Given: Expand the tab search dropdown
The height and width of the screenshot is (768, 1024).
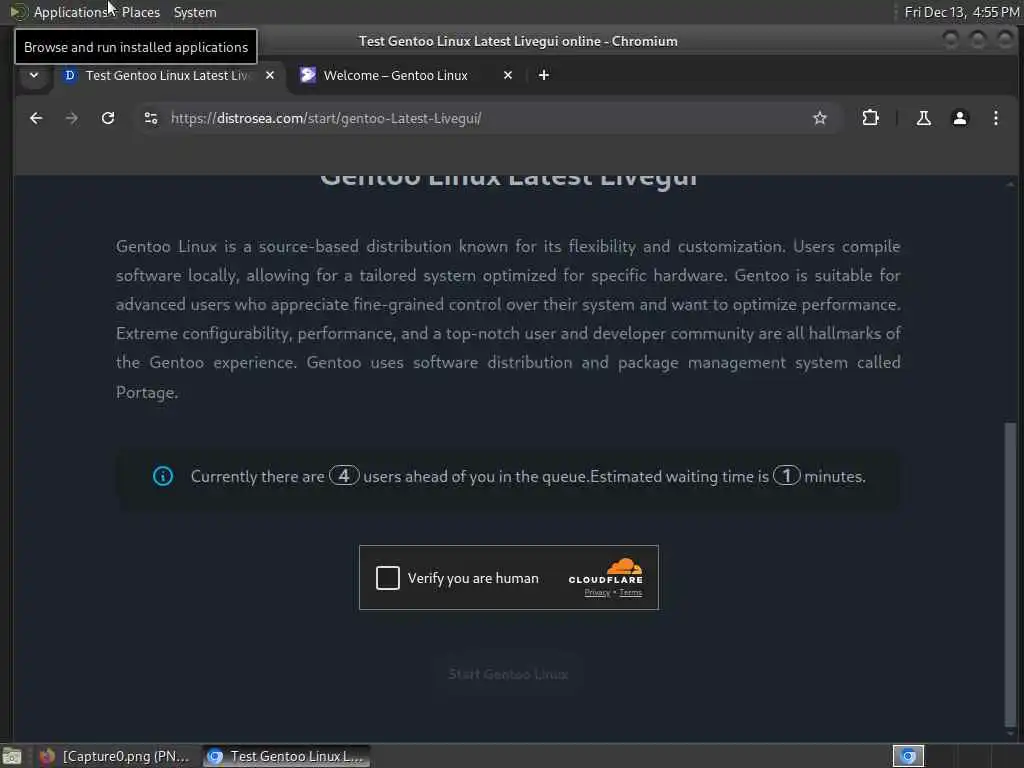Looking at the screenshot, I should pos(34,75).
